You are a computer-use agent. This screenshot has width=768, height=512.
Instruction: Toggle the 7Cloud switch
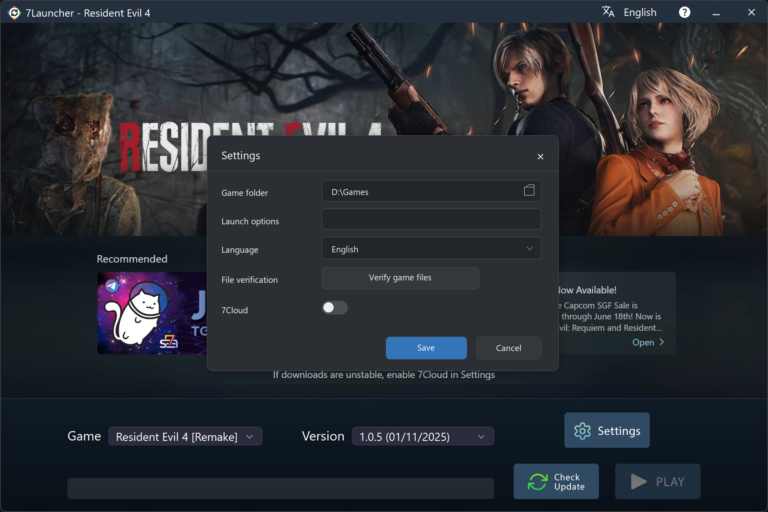tap(335, 308)
